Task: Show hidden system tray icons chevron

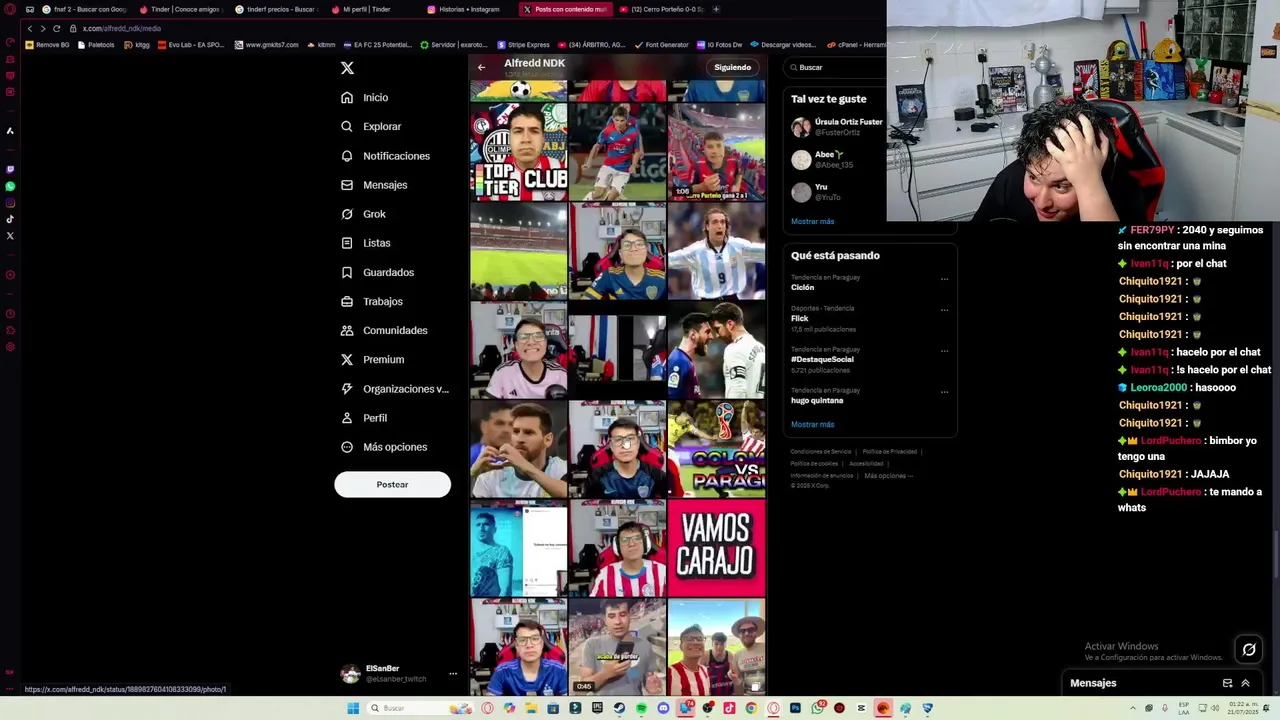Action: tap(1133, 708)
